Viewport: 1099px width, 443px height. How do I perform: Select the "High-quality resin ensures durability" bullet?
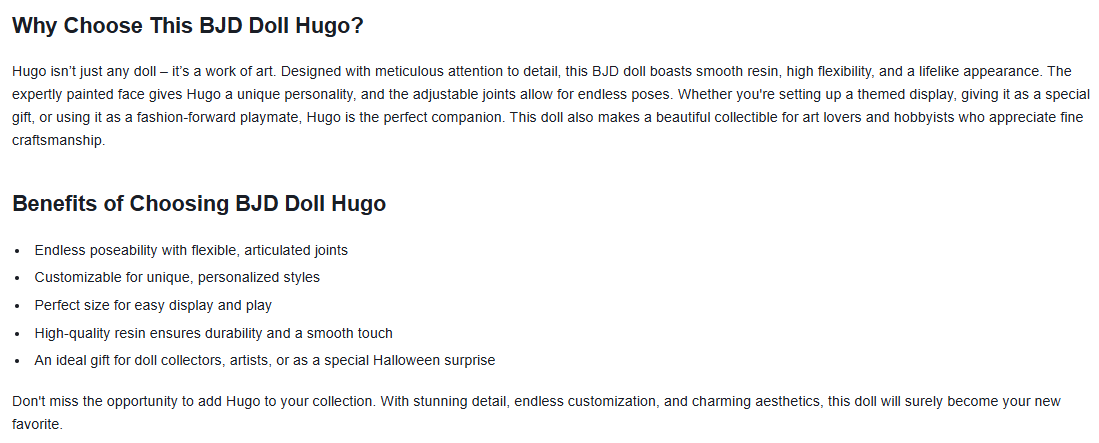coord(213,333)
